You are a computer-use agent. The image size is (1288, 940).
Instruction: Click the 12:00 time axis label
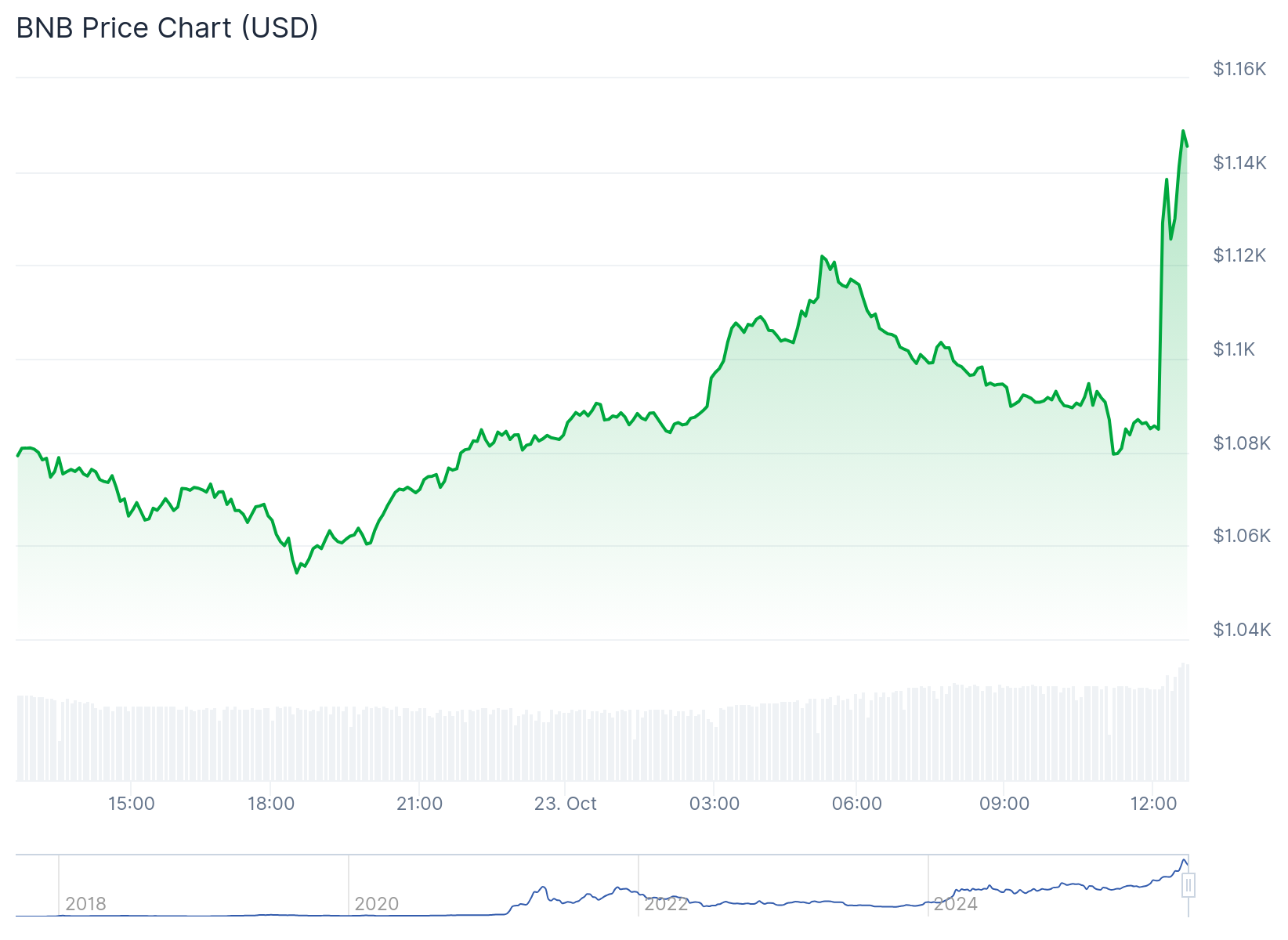coord(1153,804)
